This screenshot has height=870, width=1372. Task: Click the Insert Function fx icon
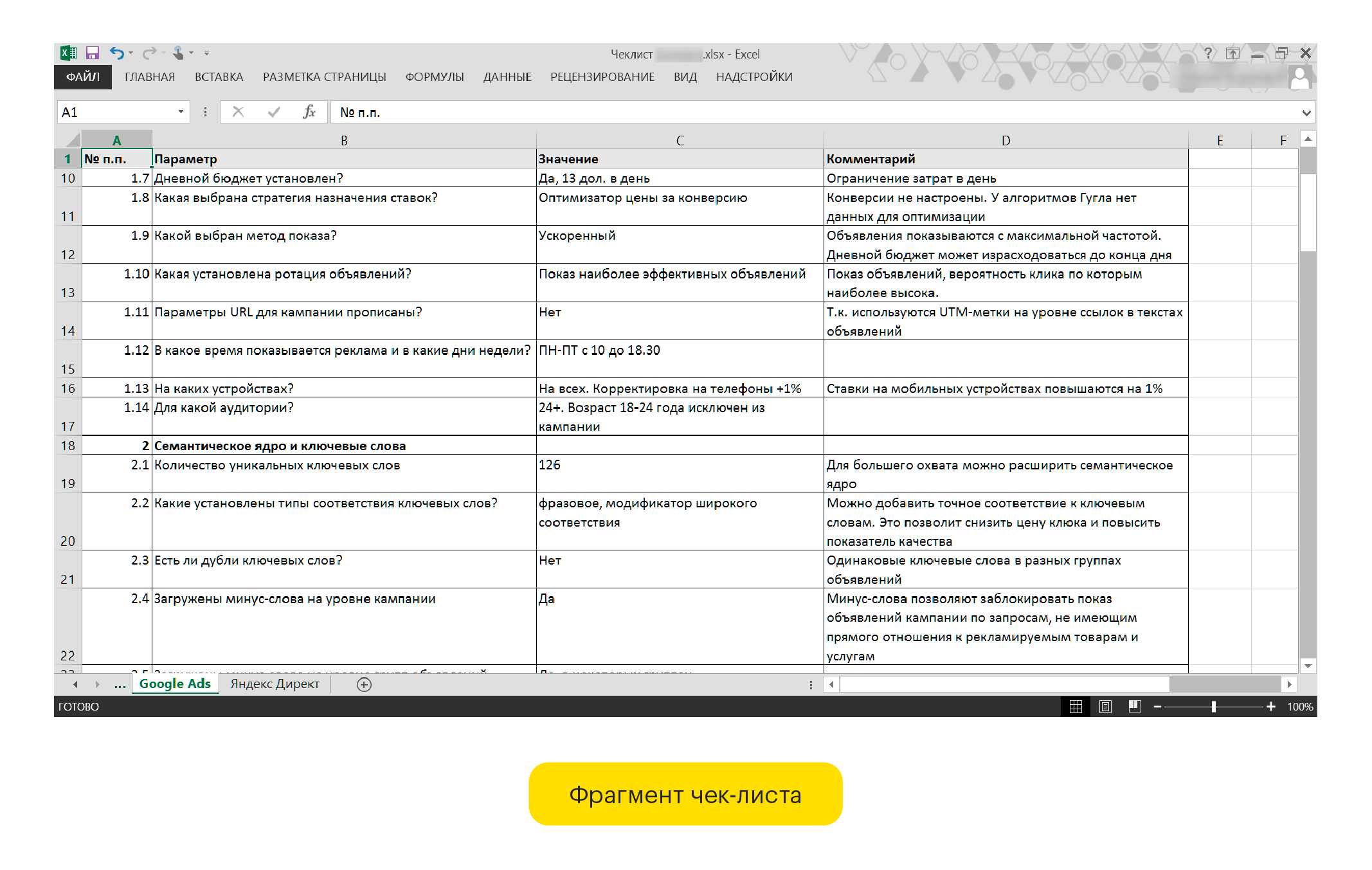(x=309, y=113)
